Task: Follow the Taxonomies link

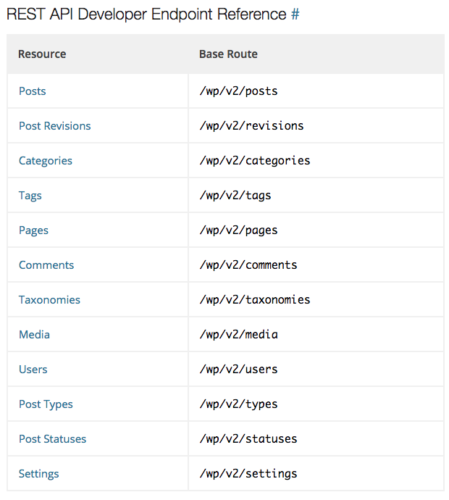Action: (49, 300)
